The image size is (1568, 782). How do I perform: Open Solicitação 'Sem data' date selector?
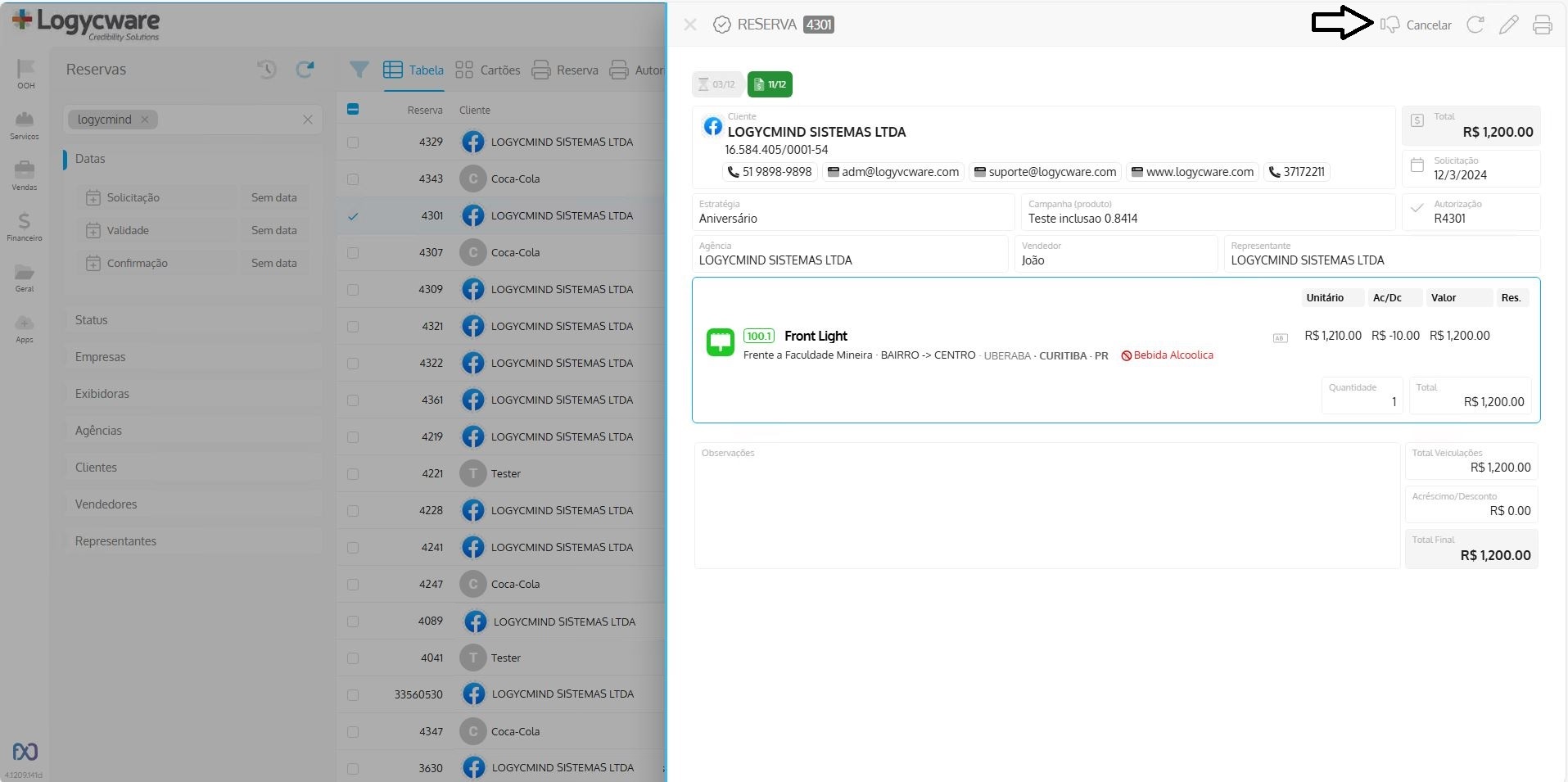tap(274, 197)
